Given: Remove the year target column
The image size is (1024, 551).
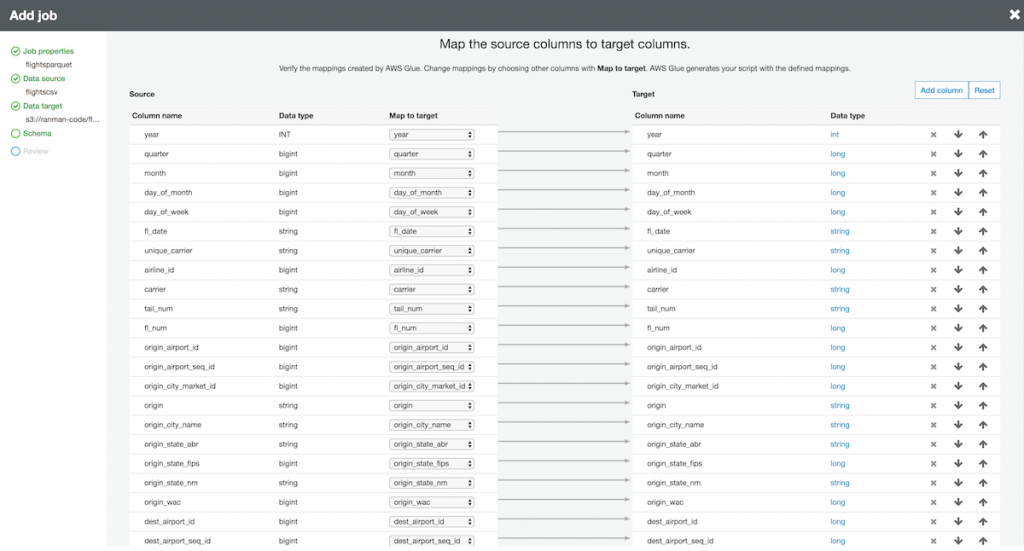Looking at the screenshot, I should point(933,134).
